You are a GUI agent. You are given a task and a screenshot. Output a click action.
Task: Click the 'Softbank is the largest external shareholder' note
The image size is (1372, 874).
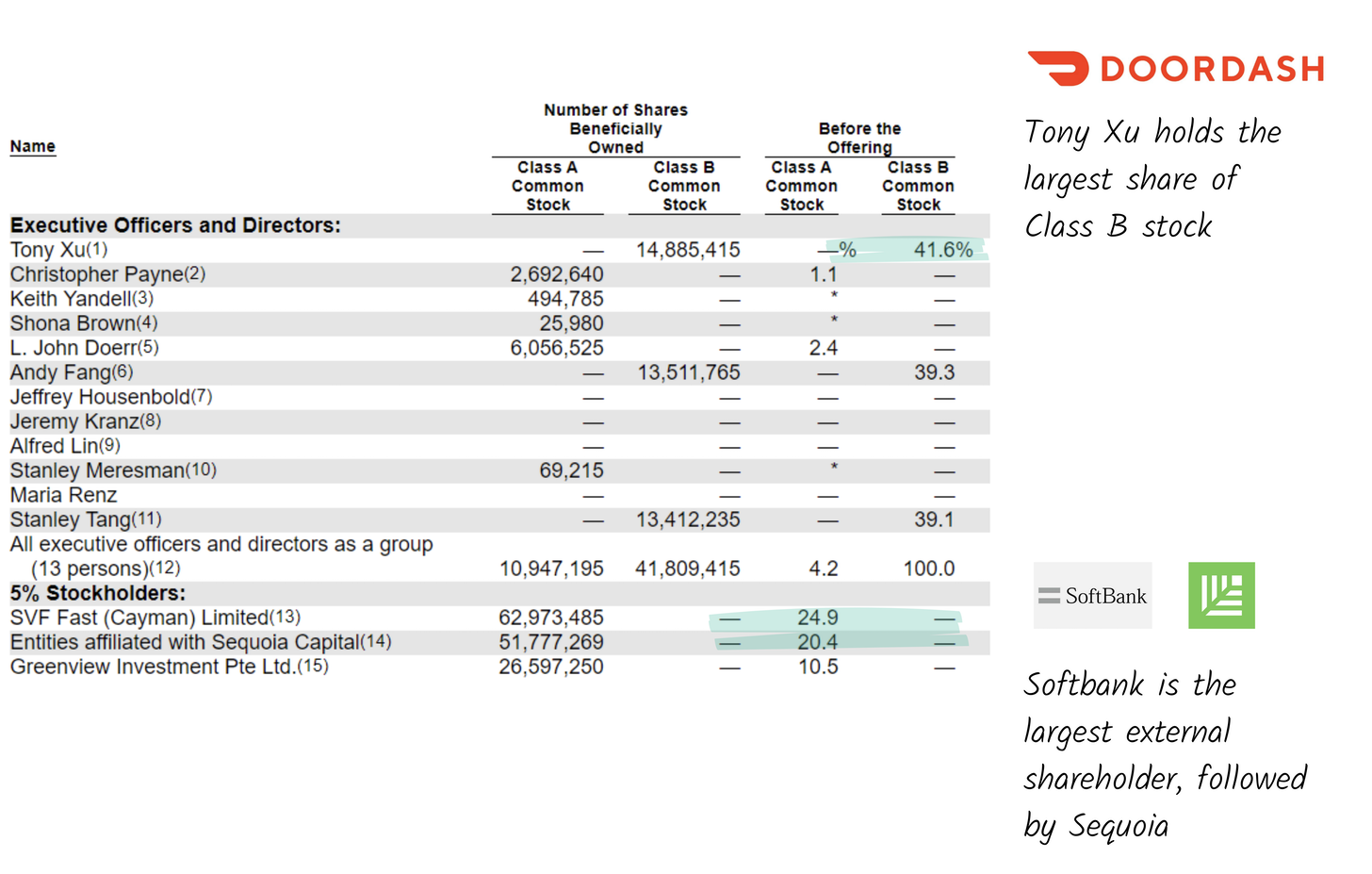(x=1166, y=755)
